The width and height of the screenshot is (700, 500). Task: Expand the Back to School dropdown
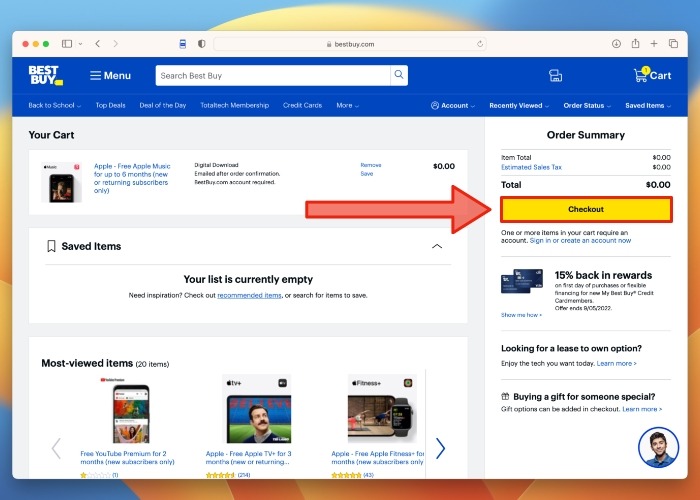pyautogui.click(x=54, y=105)
